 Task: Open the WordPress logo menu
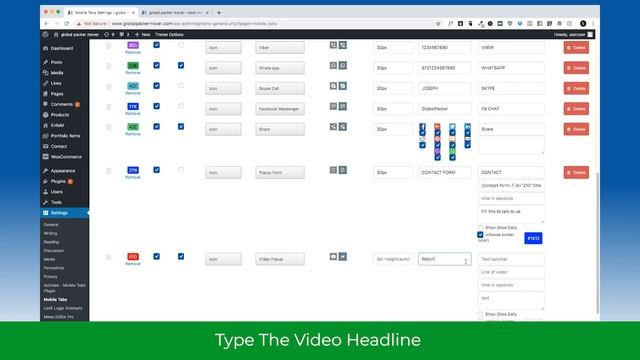click(x=45, y=35)
